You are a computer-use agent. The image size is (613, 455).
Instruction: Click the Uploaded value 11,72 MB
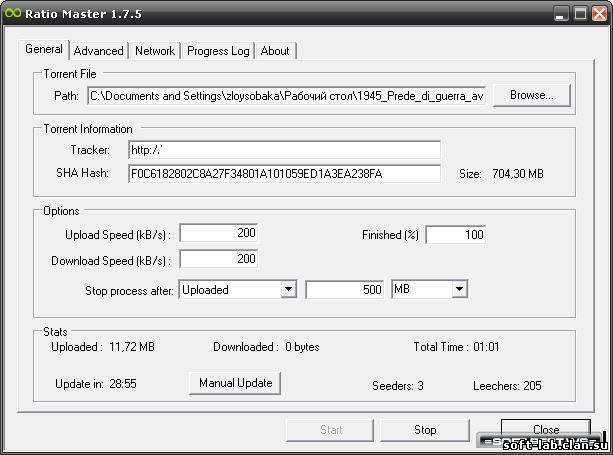pos(132,347)
